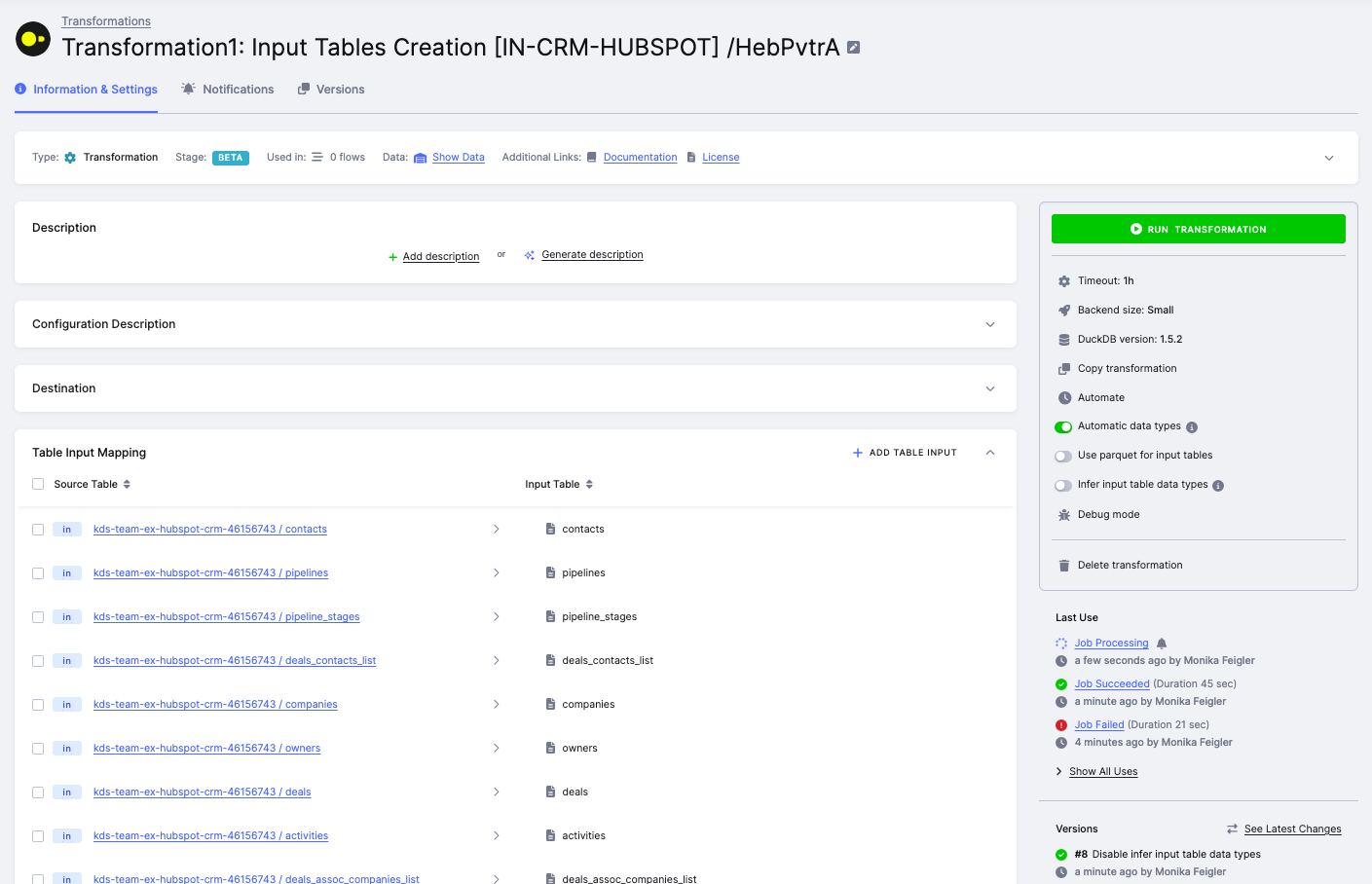
Task: Click the swap arrows icon near See Latest Changes
Action: click(1233, 829)
